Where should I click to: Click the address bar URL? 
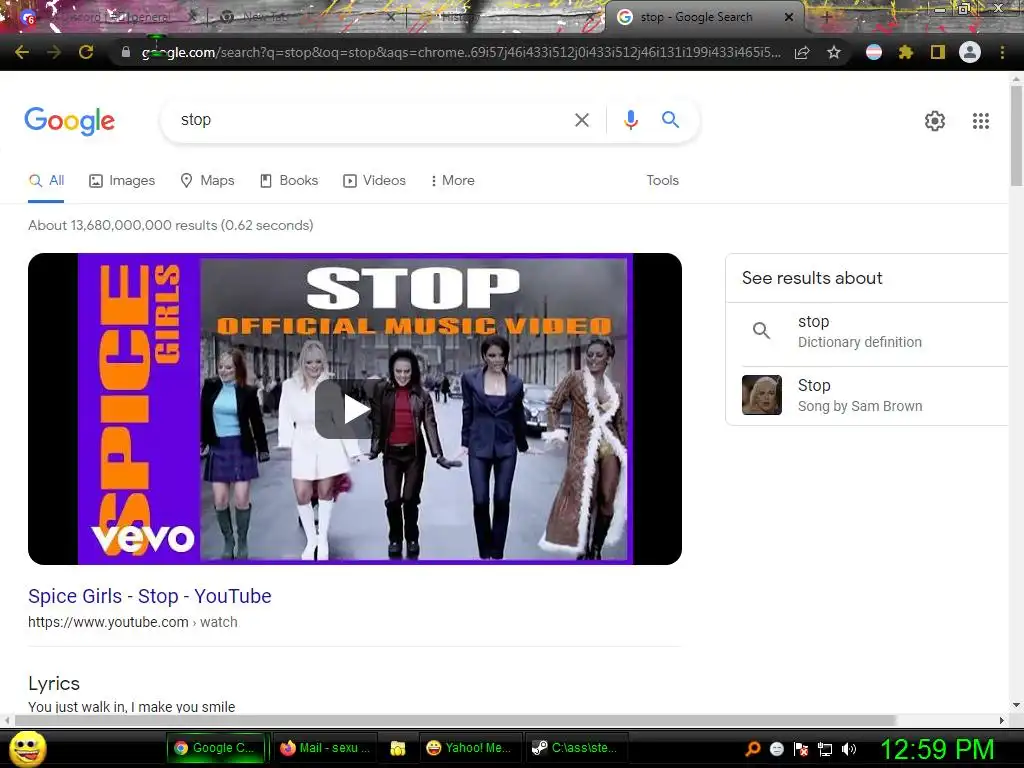[460, 52]
